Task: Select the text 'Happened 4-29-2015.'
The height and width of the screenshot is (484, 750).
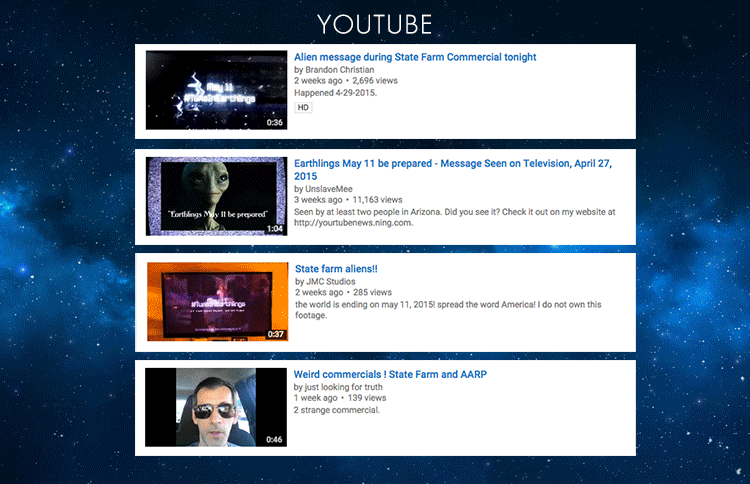Action: pyautogui.click(x=335, y=93)
